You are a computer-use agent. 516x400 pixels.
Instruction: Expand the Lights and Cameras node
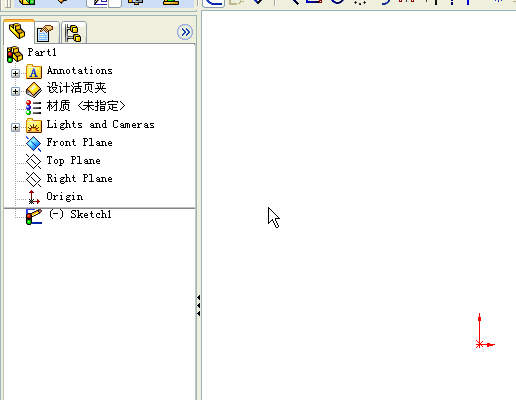pyautogui.click(x=15, y=127)
